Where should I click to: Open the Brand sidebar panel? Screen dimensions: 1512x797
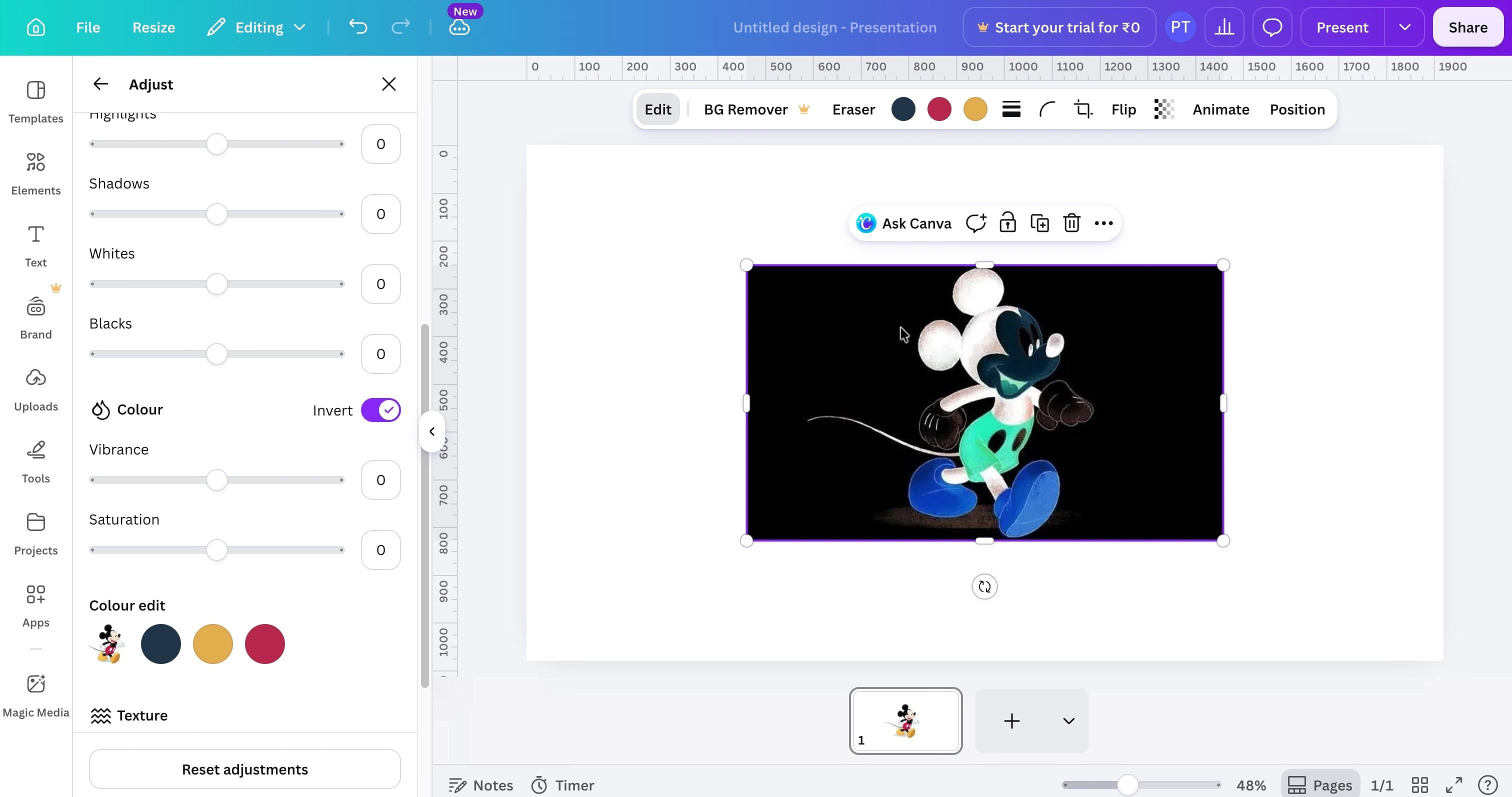pyautogui.click(x=36, y=318)
